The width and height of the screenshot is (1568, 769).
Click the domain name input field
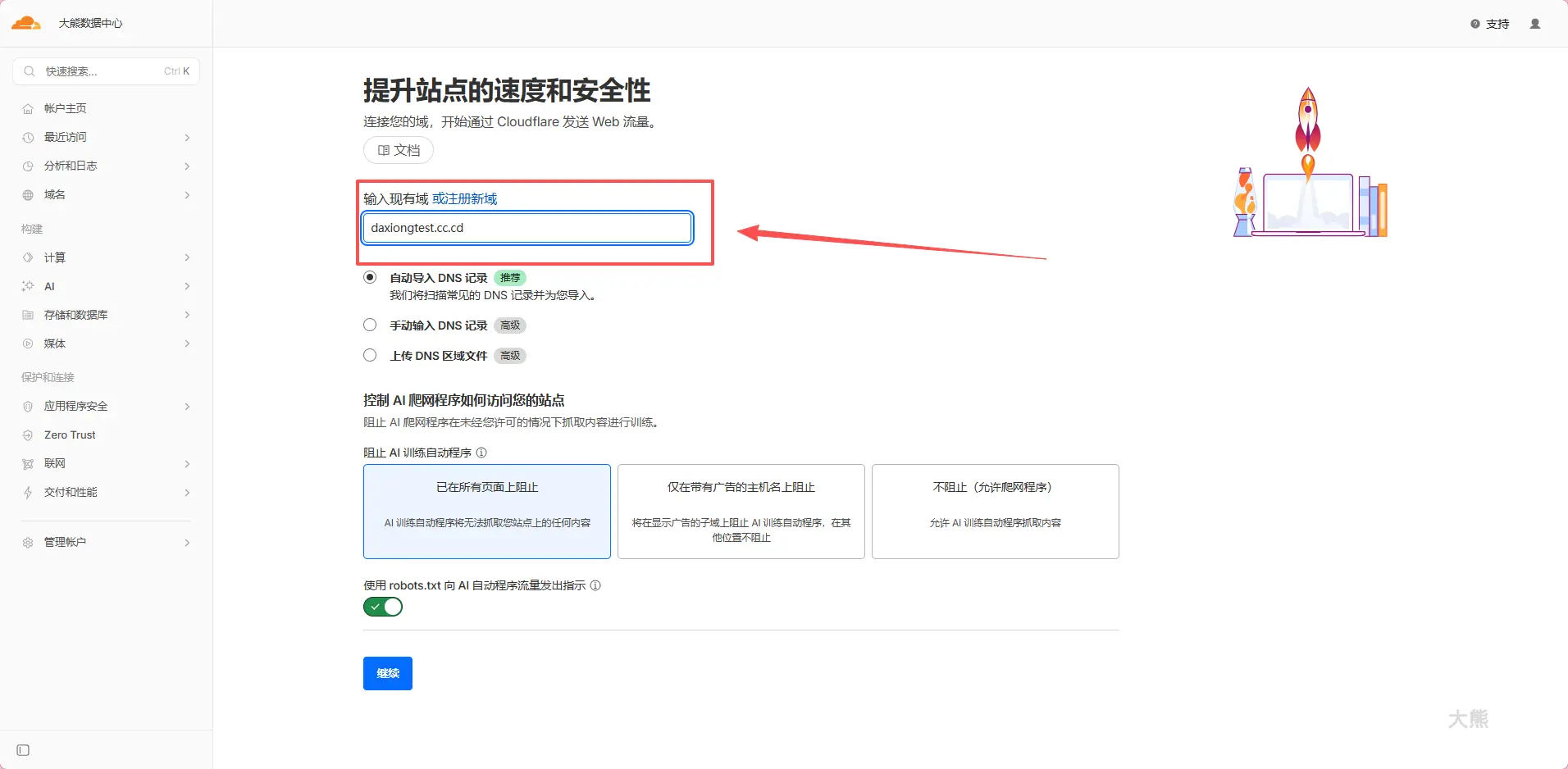pyautogui.click(x=526, y=228)
